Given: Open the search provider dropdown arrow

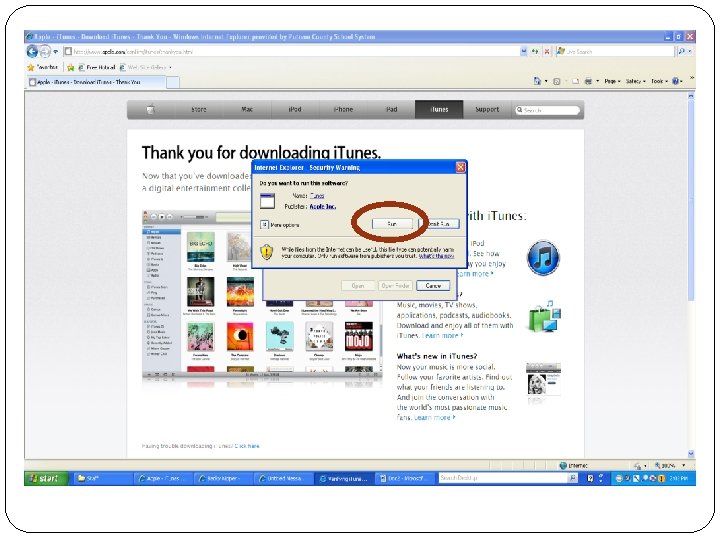Looking at the screenshot, I should (x=690, y=51).
